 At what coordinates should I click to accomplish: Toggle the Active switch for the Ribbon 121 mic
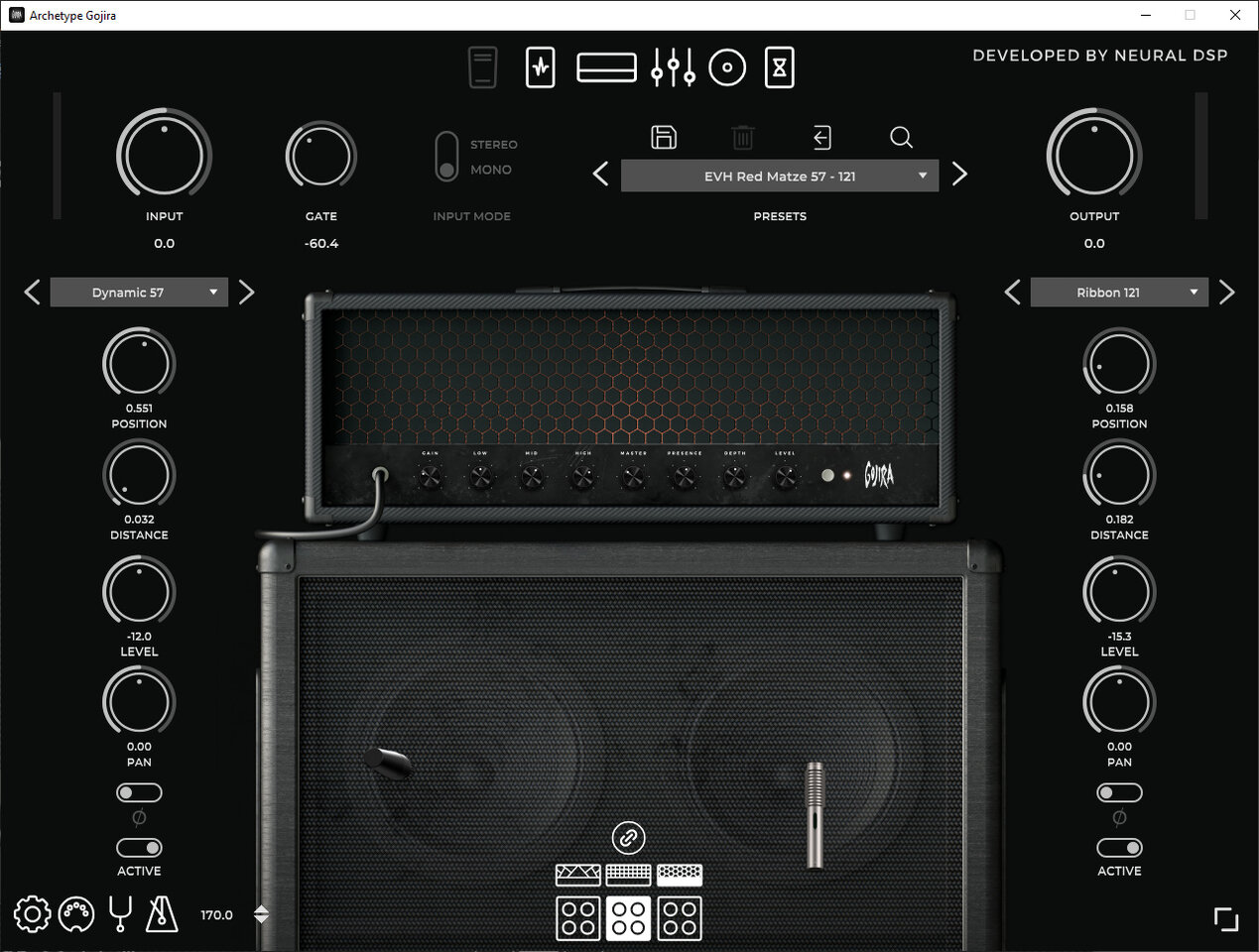tap(1119, 848)
